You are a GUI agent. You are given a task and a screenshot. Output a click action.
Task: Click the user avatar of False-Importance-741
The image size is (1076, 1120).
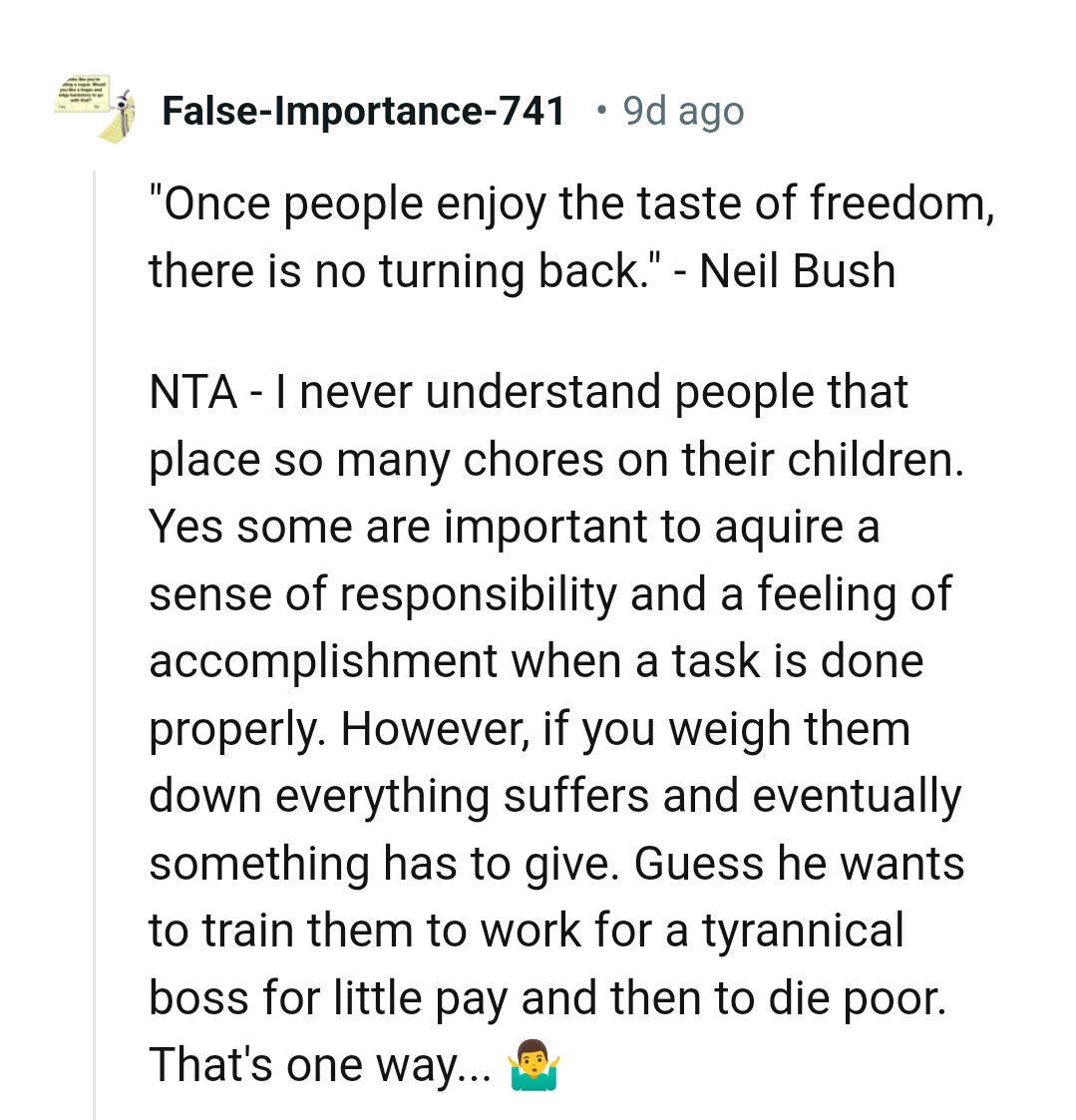95,108
